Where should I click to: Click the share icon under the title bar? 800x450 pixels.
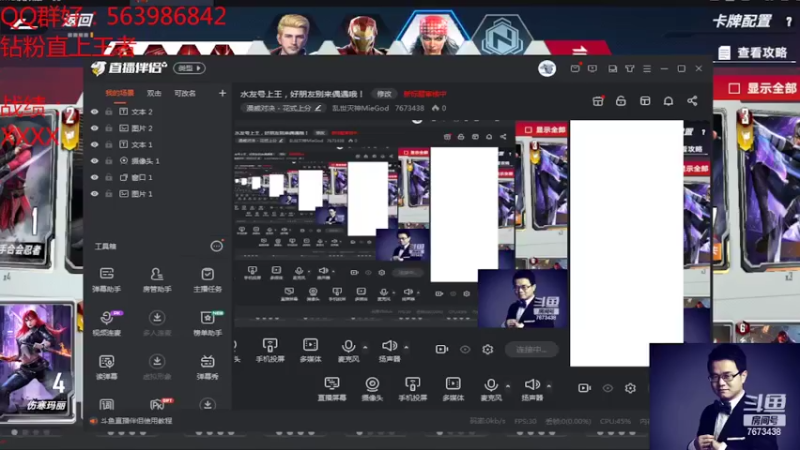click(692, 101)
